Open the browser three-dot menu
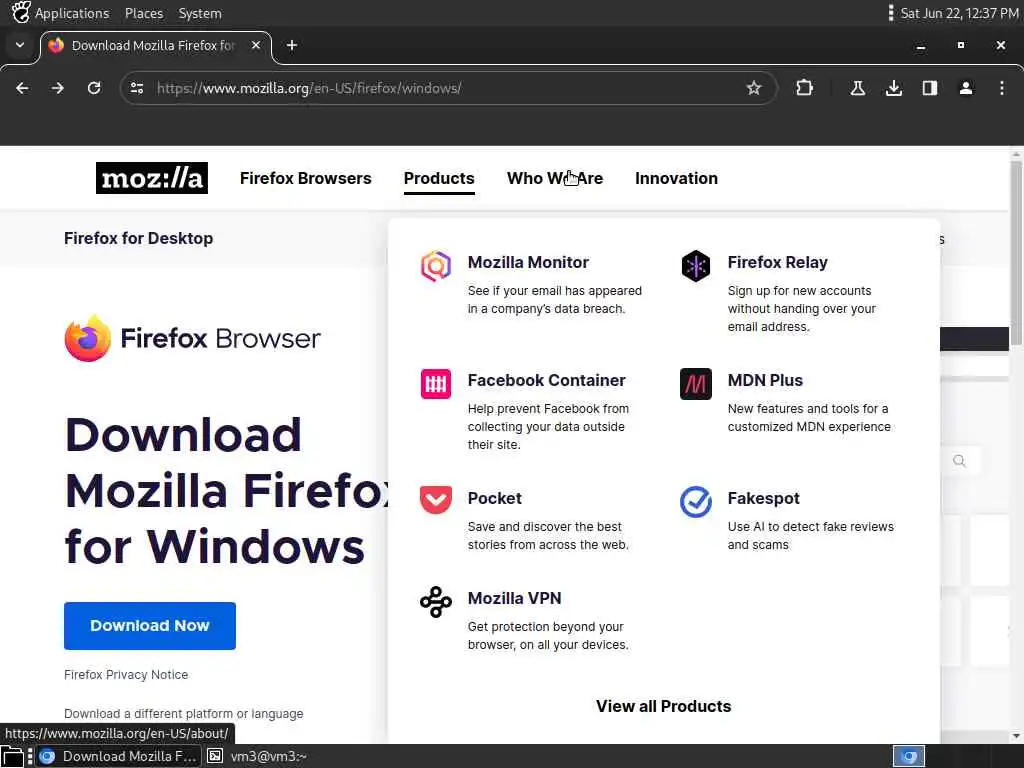Viewport: 1024px width, 768px height. click(1002, 88)
